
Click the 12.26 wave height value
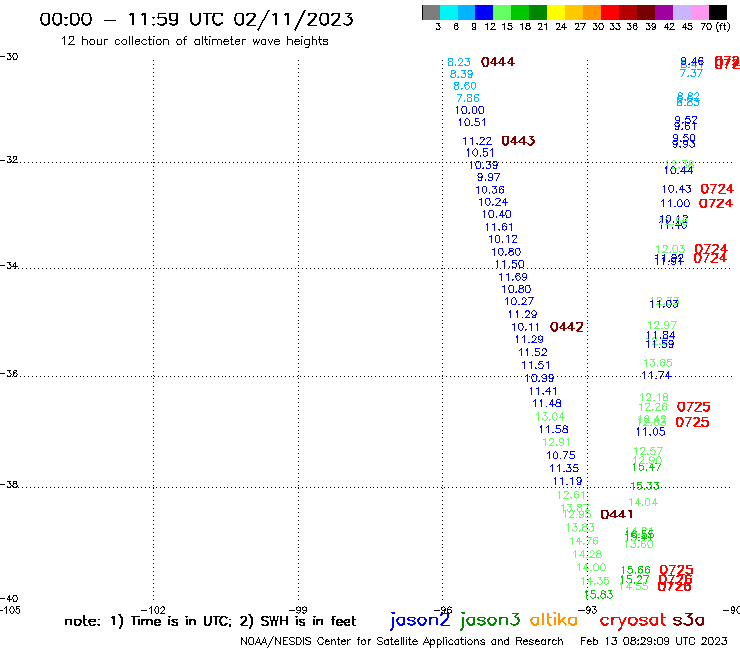click(x=653, y=407)
